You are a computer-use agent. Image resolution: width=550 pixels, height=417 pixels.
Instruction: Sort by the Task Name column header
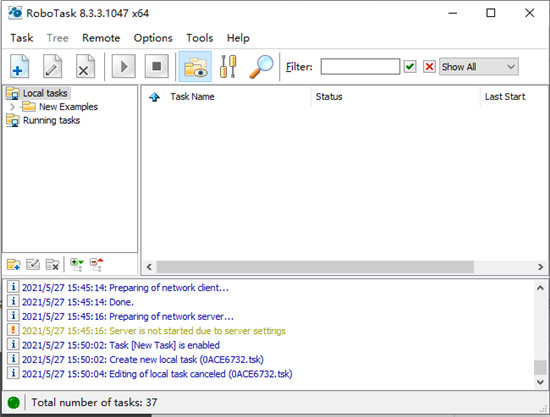192,97
